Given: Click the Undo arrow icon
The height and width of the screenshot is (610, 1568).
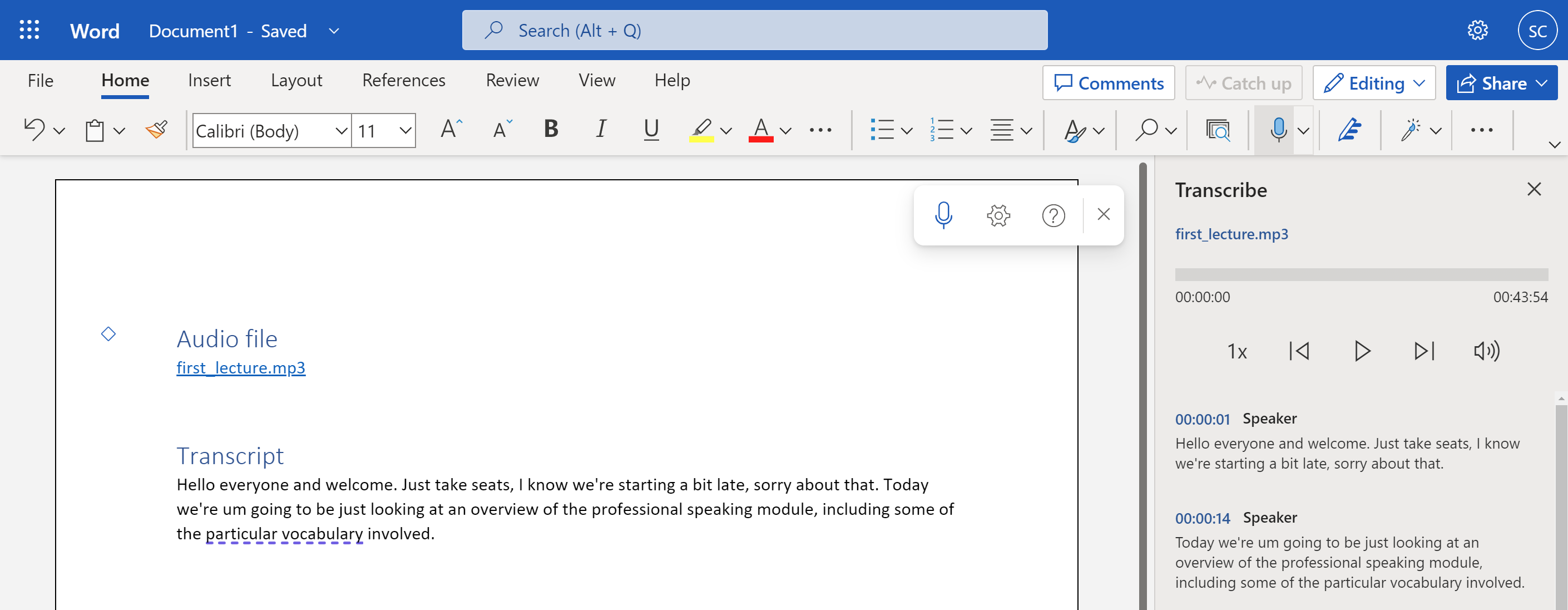Looking at the screenshot, I should [34, 130].
